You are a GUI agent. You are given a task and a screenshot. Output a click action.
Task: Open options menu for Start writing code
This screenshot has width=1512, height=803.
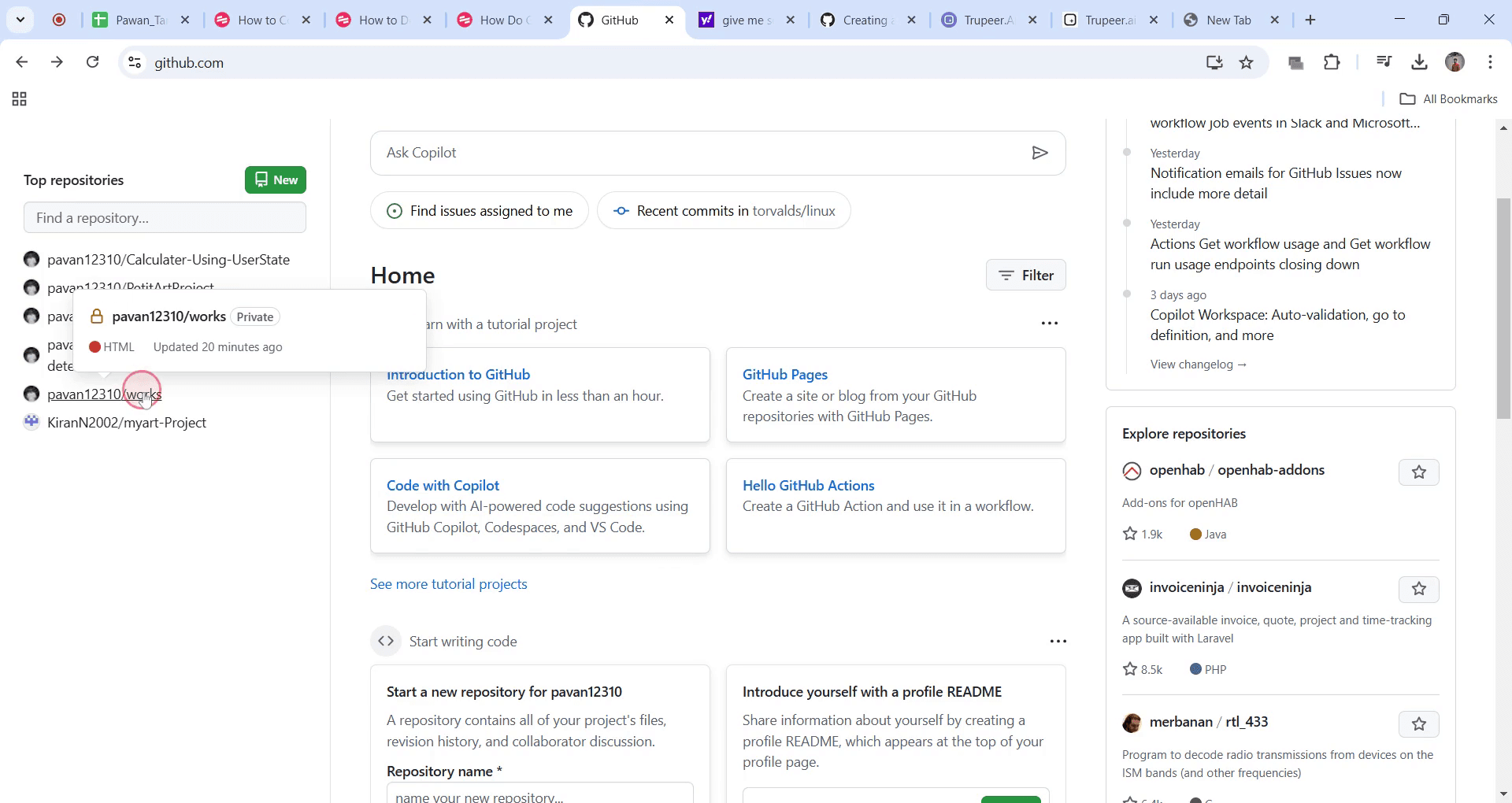(1058, 642)
